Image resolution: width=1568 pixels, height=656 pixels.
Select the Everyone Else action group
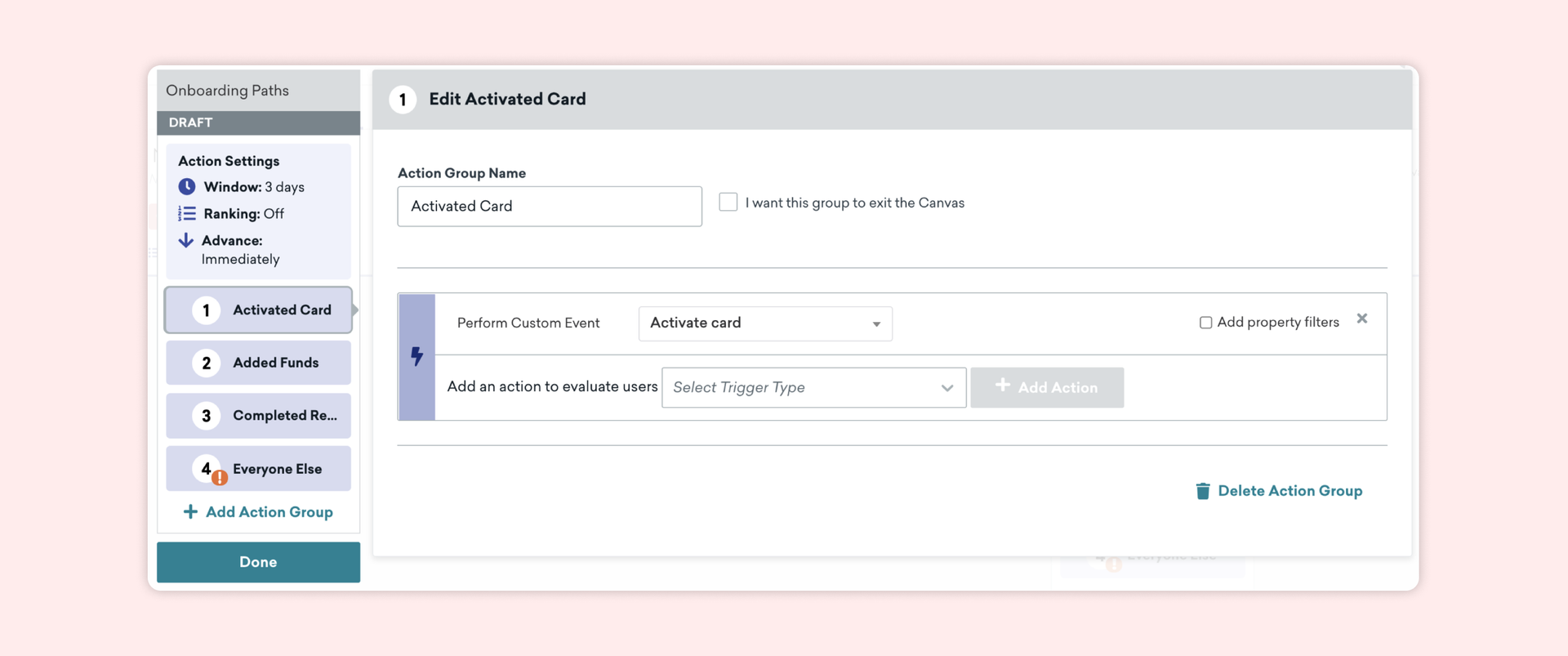258,469
